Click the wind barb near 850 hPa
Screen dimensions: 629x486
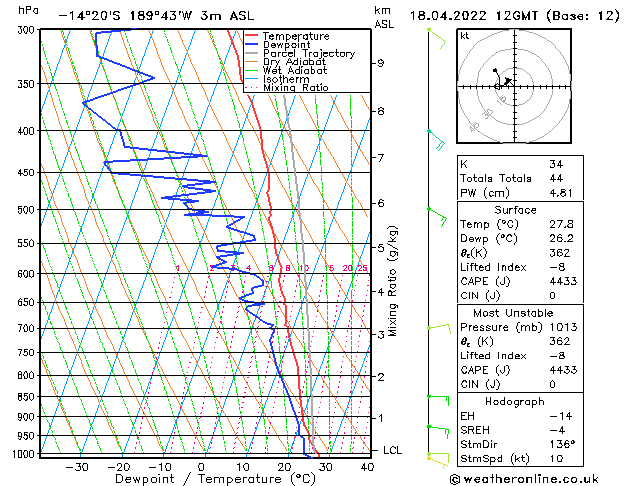437,399
